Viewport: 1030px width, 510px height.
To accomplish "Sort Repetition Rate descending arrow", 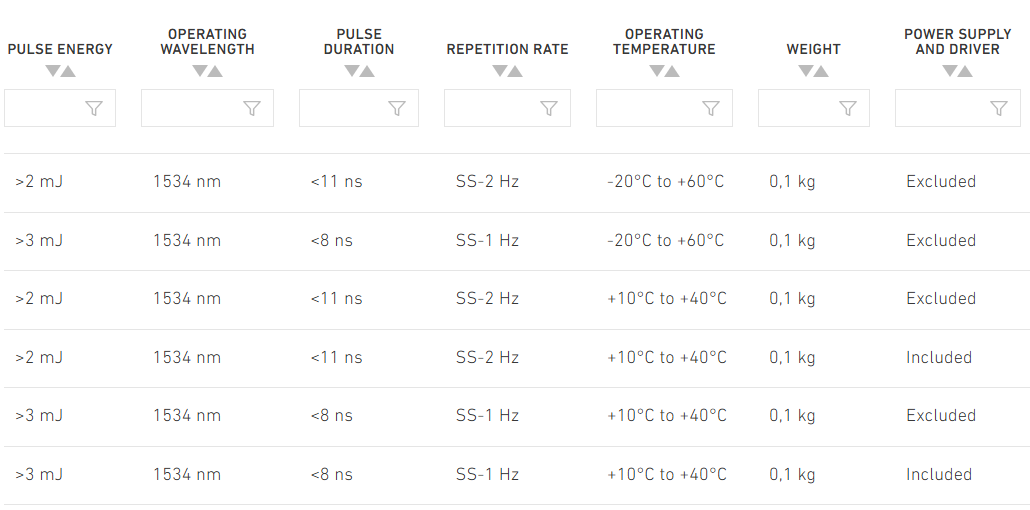I will tap(500, 71).
